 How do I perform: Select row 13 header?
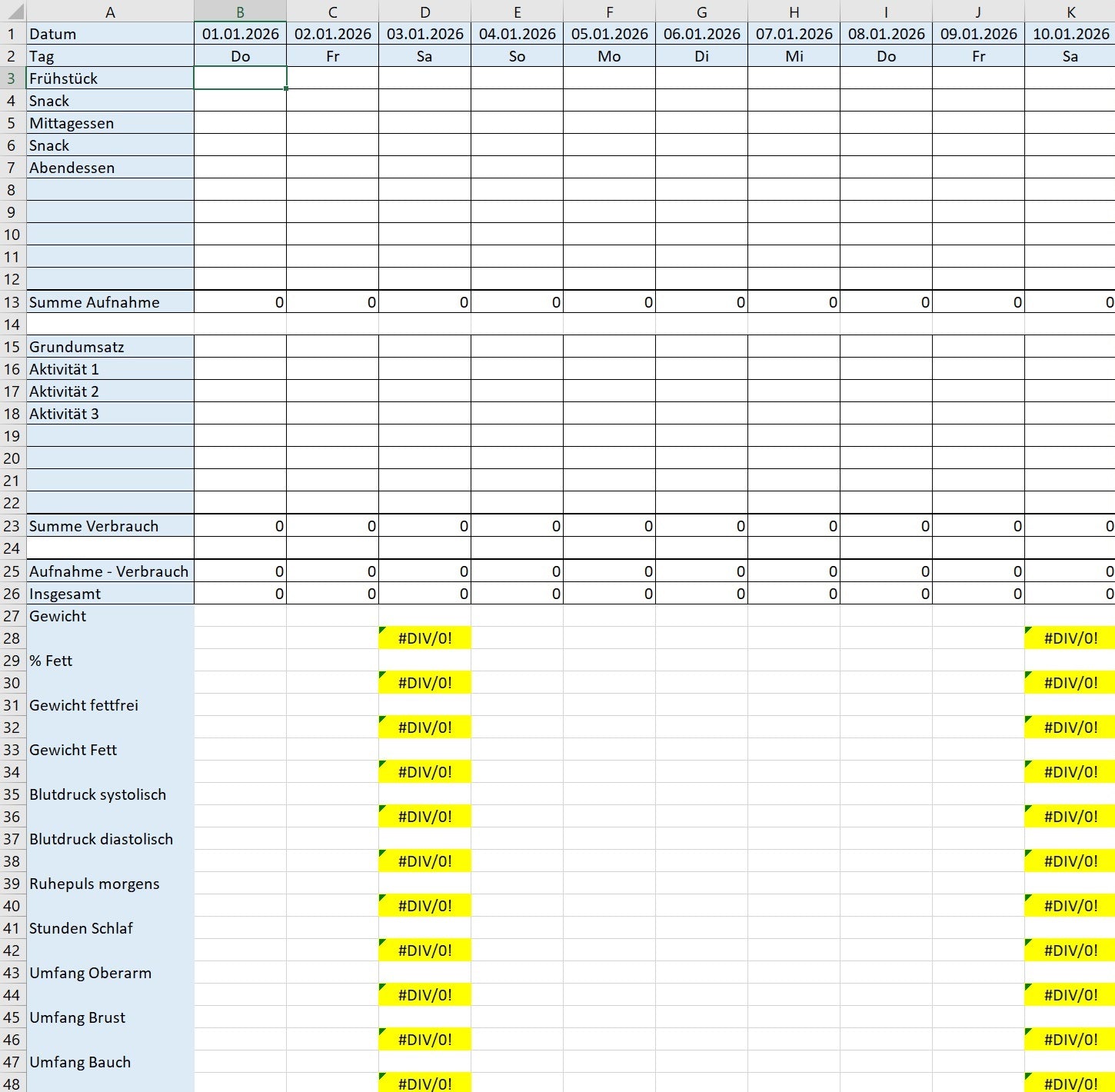pos(12,302)
